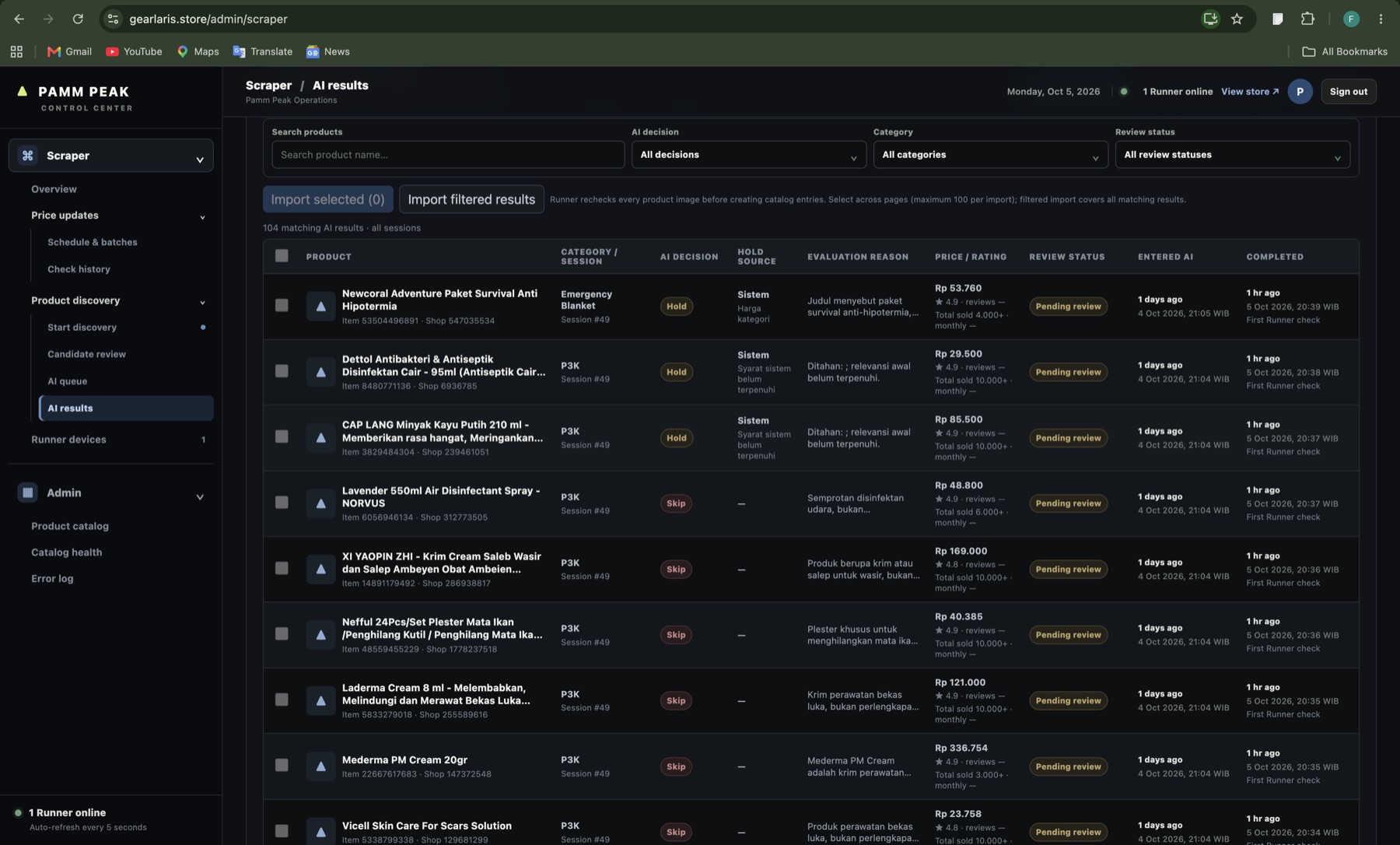Collapse the Product discovery submenu

pyautogui.click(x=202, y=302)
